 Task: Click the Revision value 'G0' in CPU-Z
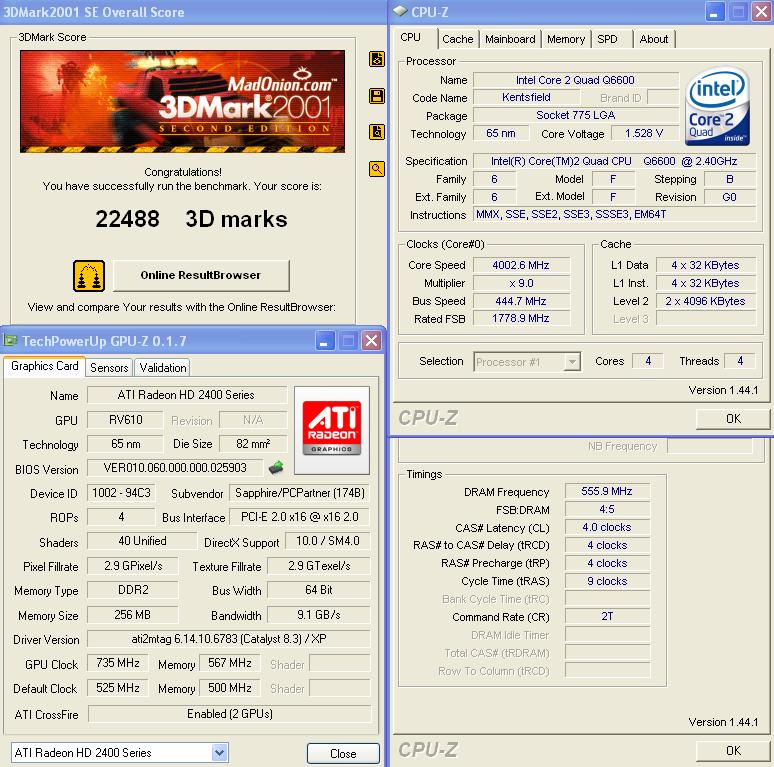coord(730,197)
